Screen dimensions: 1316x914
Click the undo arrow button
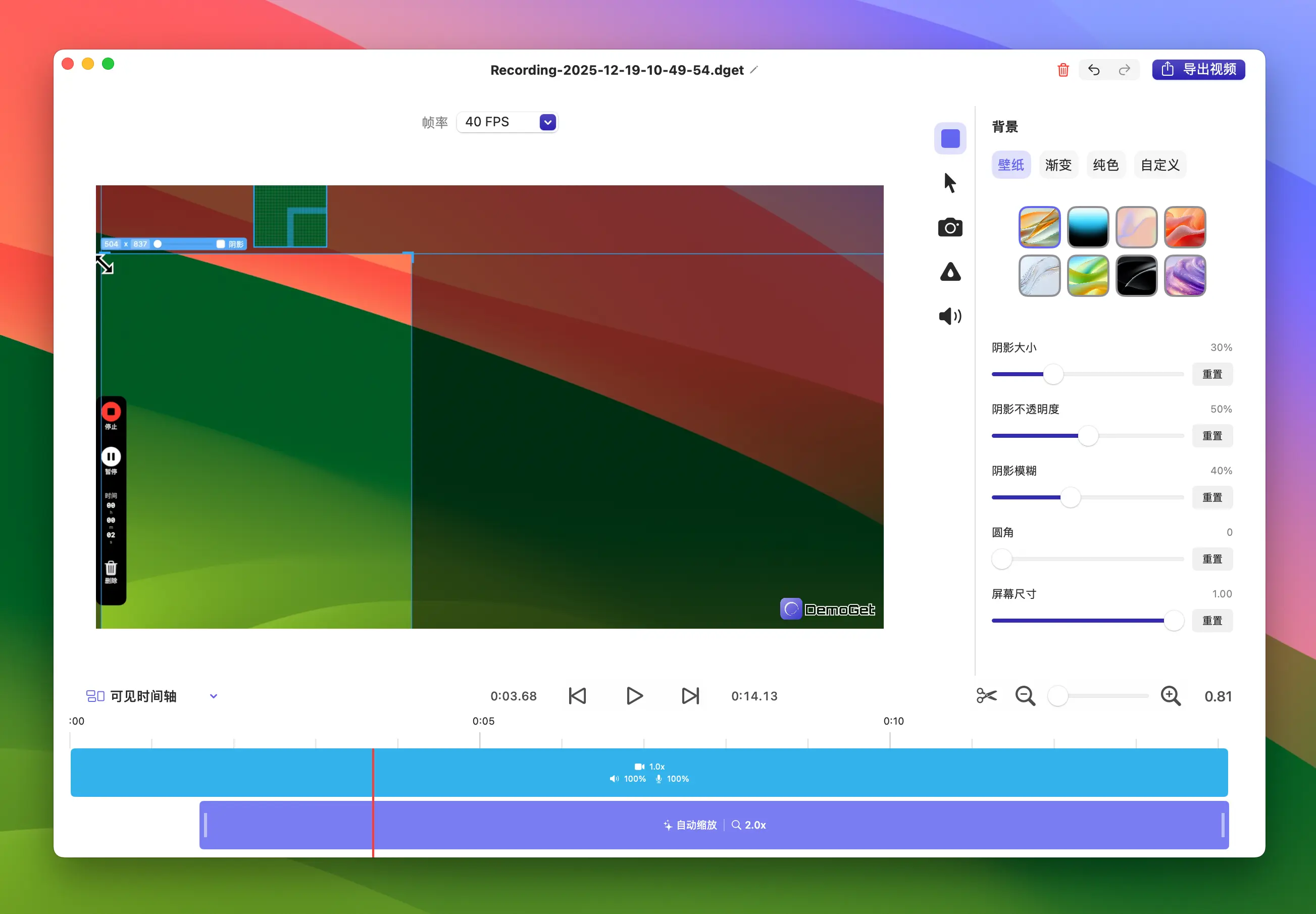1094,70
